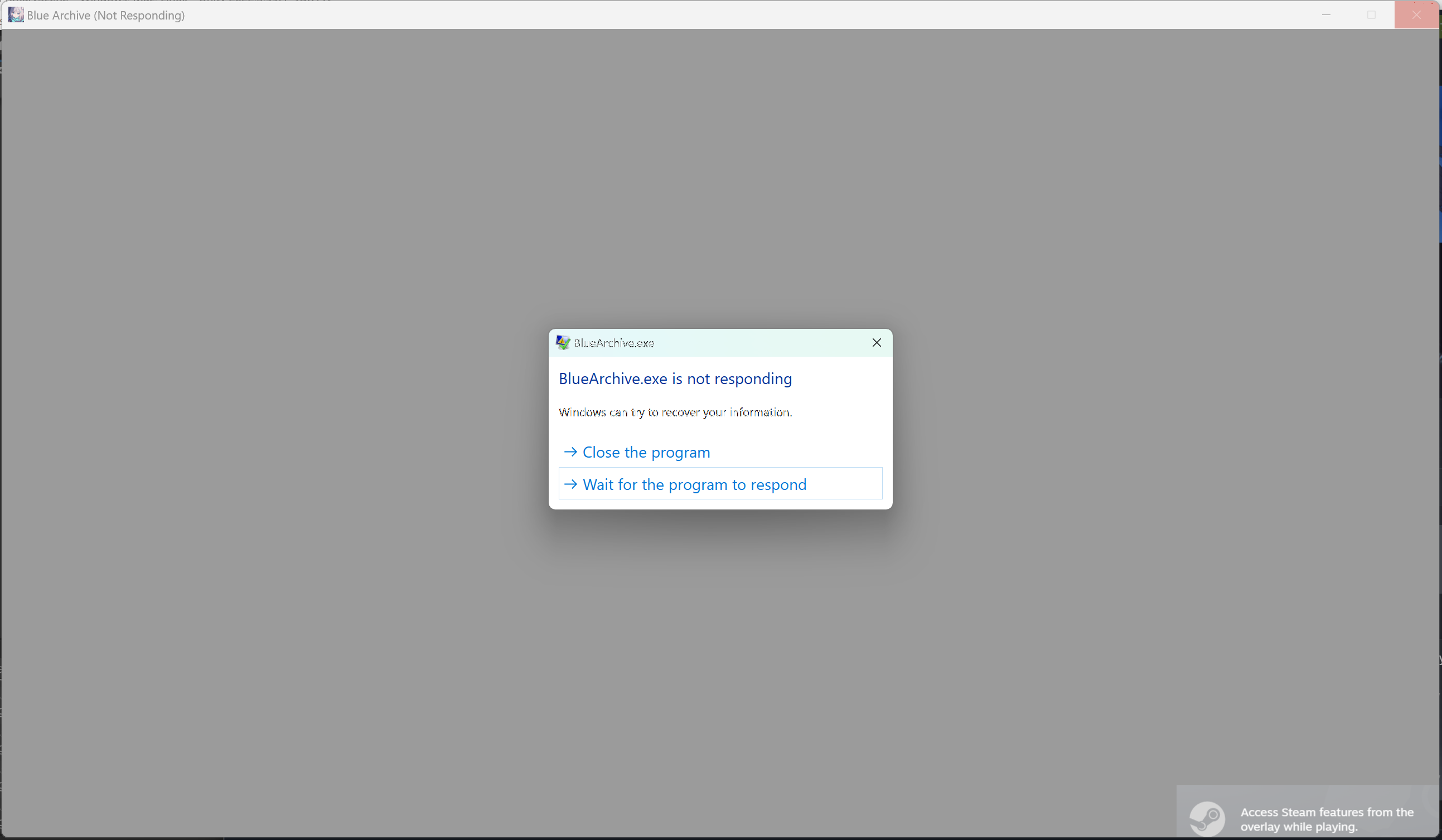
Task: Choose 'Close the program' option
Action: pyautogui.click(x=720, y=451)
